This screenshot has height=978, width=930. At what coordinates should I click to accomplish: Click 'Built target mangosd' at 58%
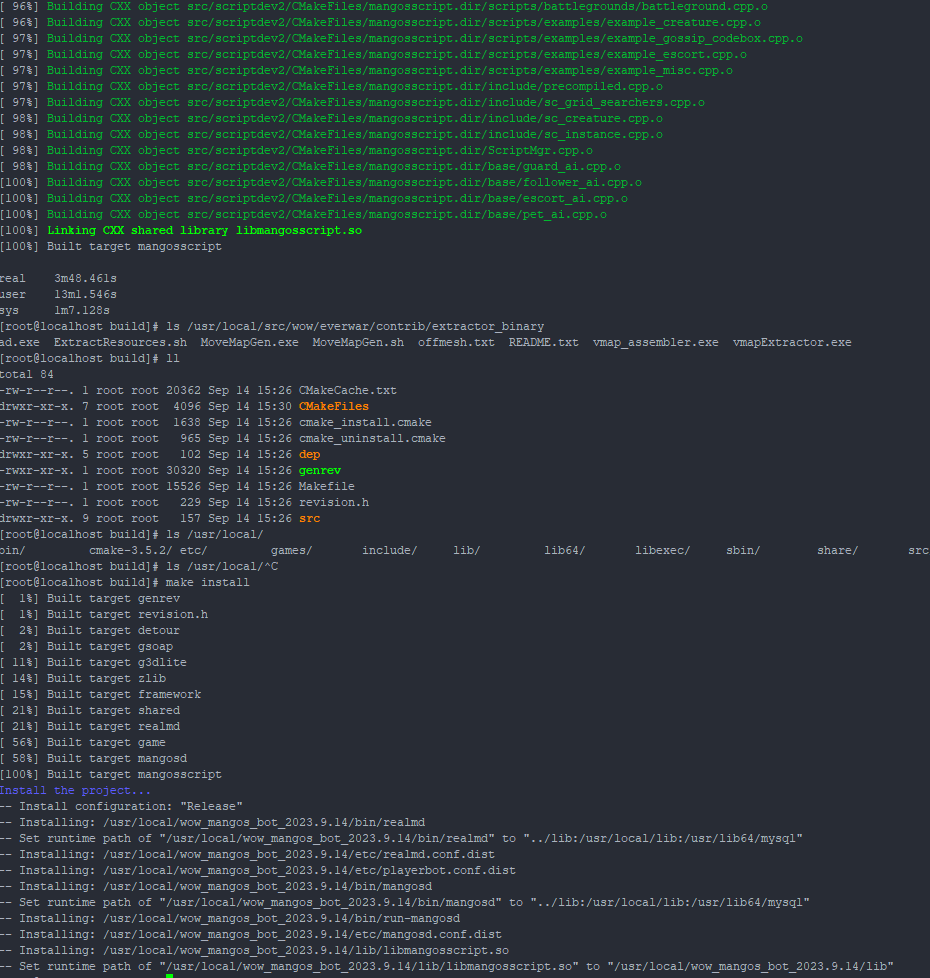tap(116, 758)
